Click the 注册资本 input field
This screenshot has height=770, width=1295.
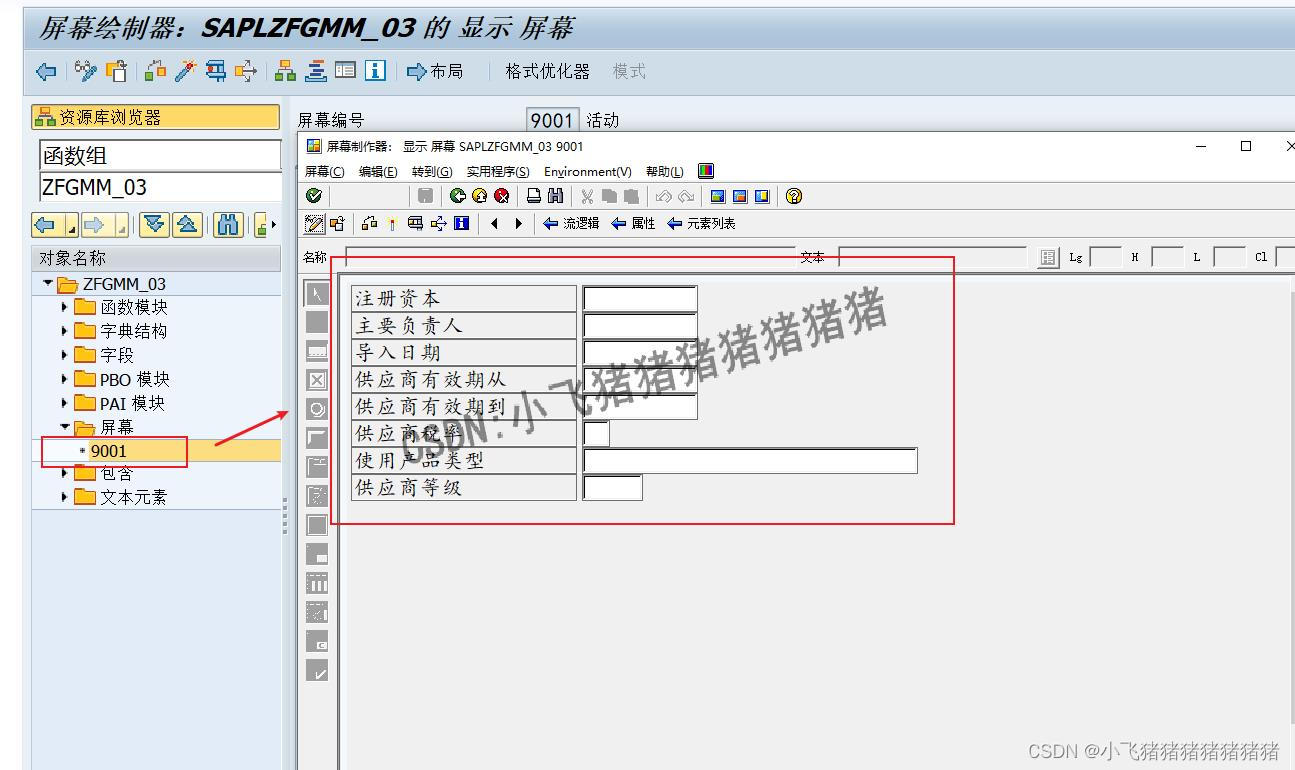click(x=640, y=298)
